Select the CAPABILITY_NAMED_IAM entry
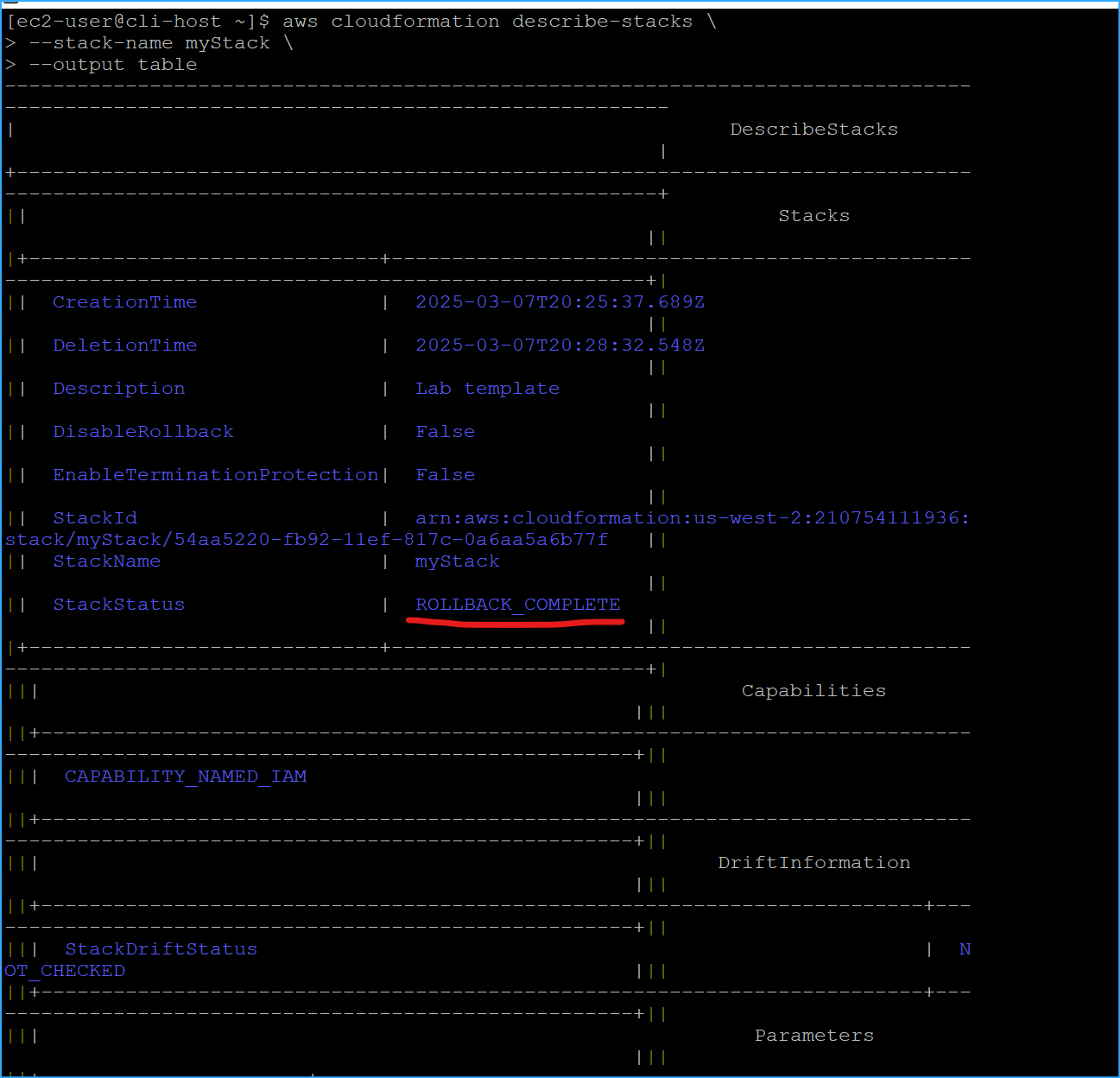Screen dimensions: 1120x1078 185,776
